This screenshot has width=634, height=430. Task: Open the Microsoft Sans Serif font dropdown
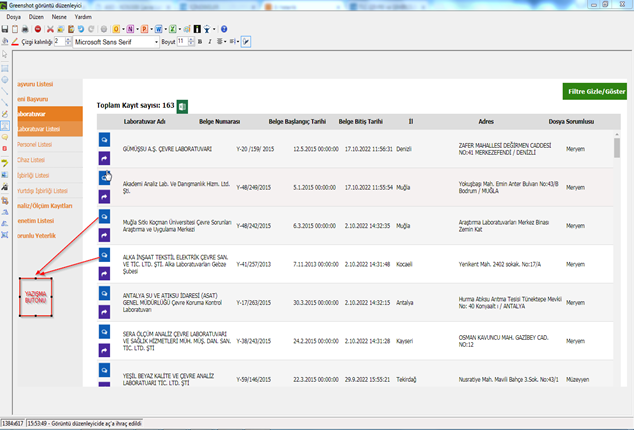click(158, 42)
